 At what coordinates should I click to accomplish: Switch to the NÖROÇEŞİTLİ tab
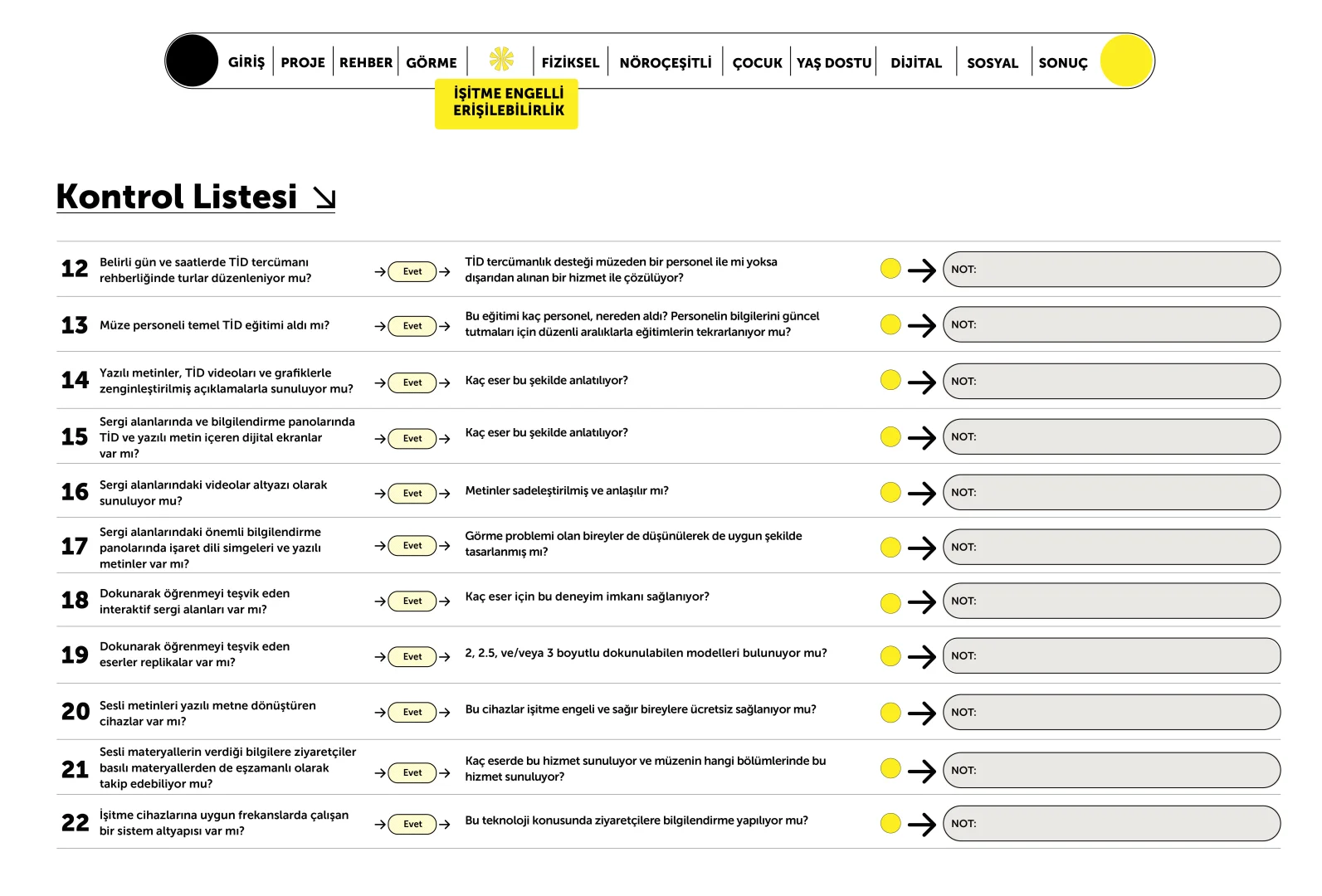click(666, 62)
